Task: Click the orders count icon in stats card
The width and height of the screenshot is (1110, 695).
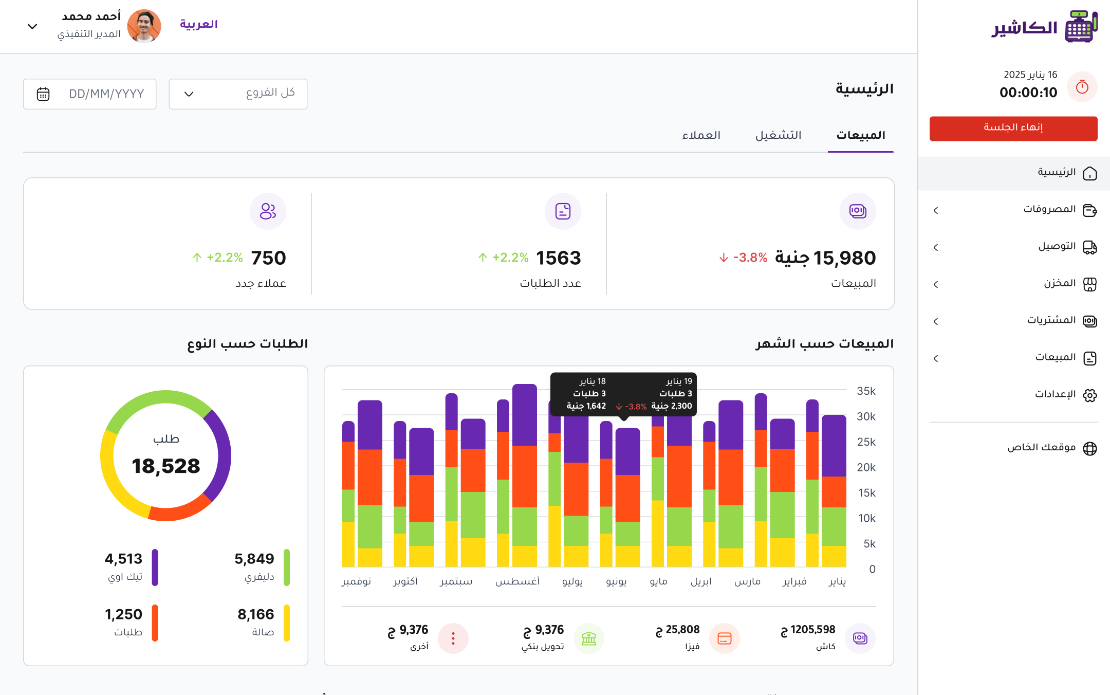Action: [563, 211]
